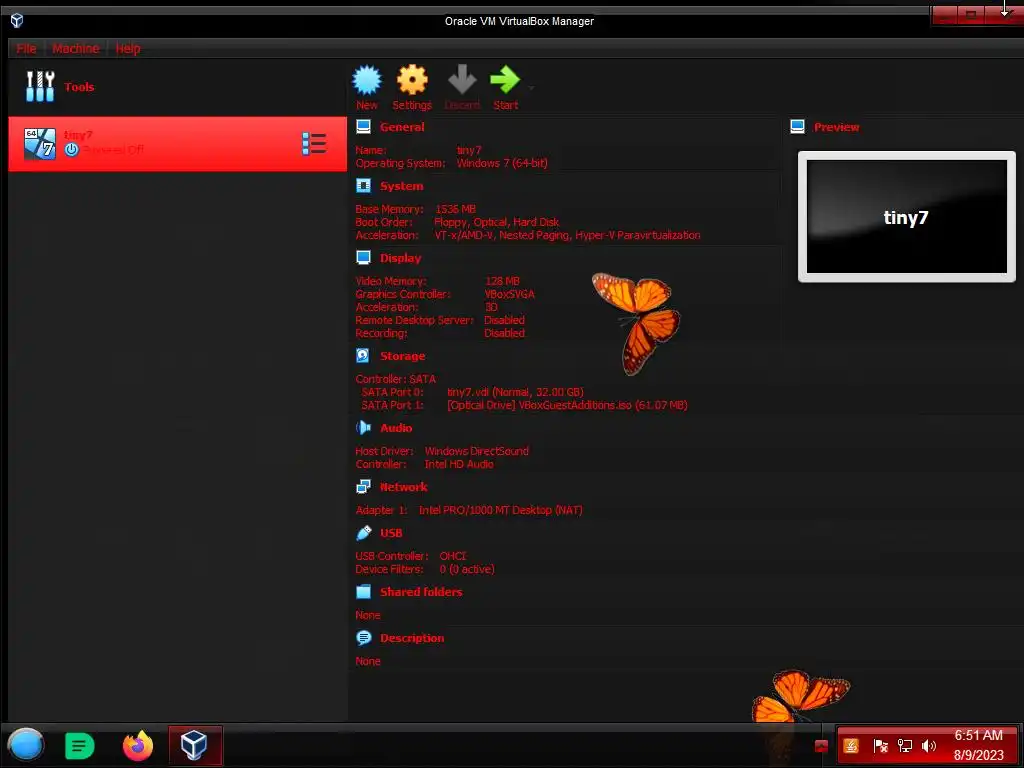Click the Windows DirectSound host driver value
Viewport: 1024px width, 768px height.
[x=477, y=451]
